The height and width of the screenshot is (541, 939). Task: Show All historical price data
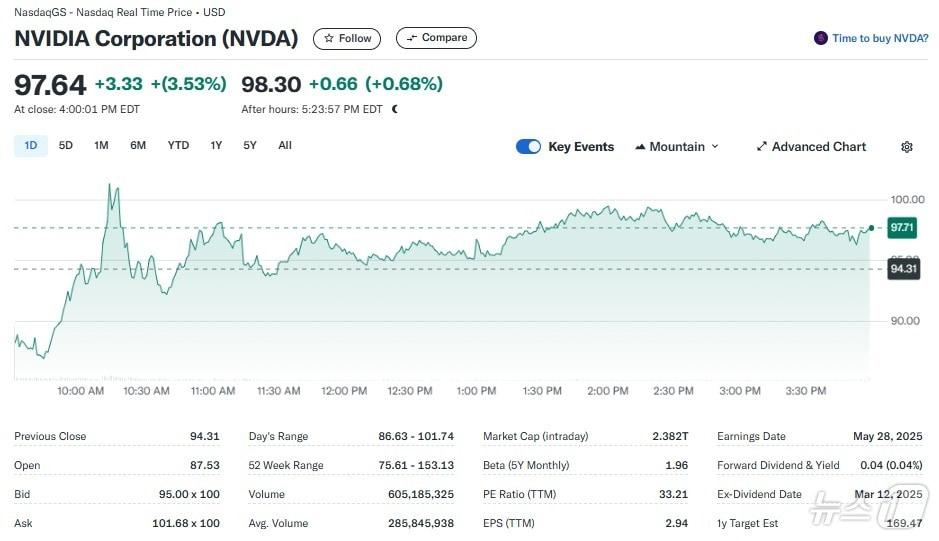[x=285, y=146]
